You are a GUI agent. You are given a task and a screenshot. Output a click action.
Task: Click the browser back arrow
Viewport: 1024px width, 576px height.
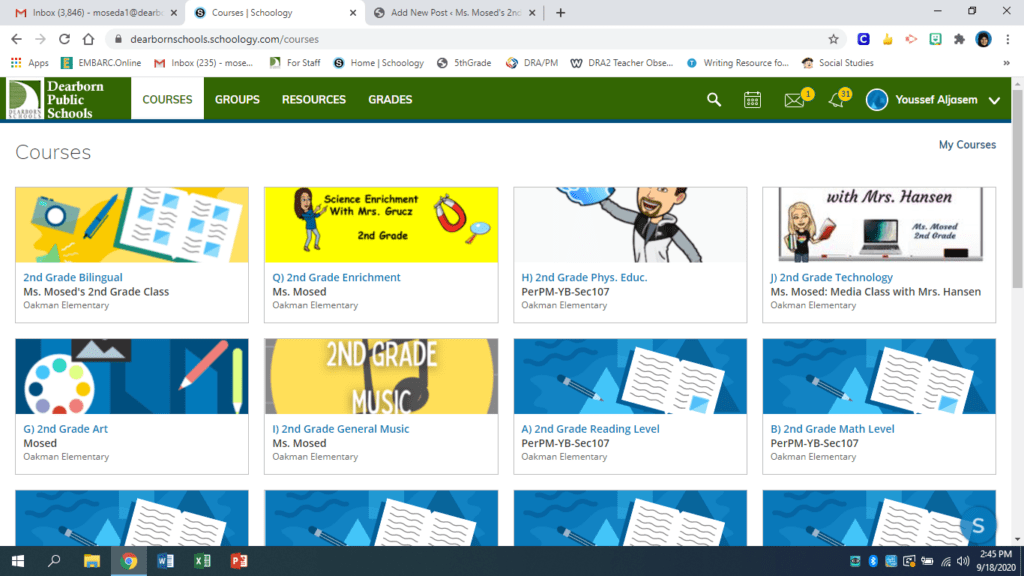[x=16, y=39]
